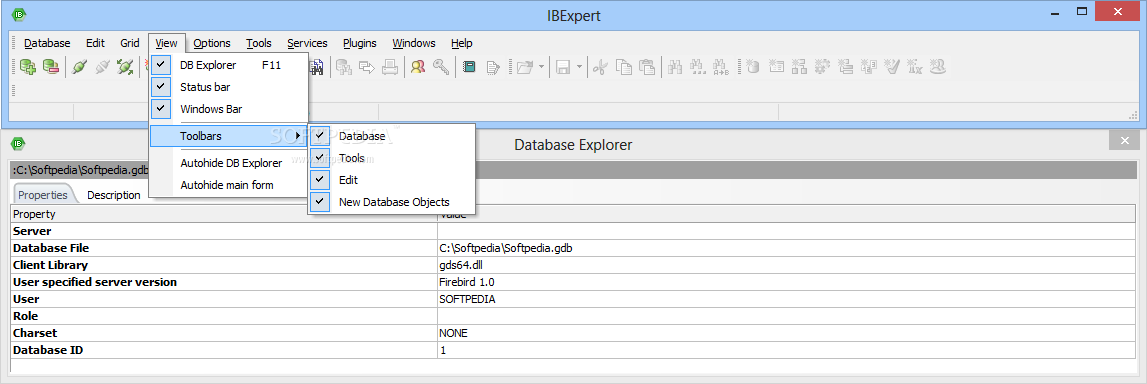Screen dimensions: 1147x384
Task: Click the grey Disconnect plug icon
Action: tap(102, 67)
